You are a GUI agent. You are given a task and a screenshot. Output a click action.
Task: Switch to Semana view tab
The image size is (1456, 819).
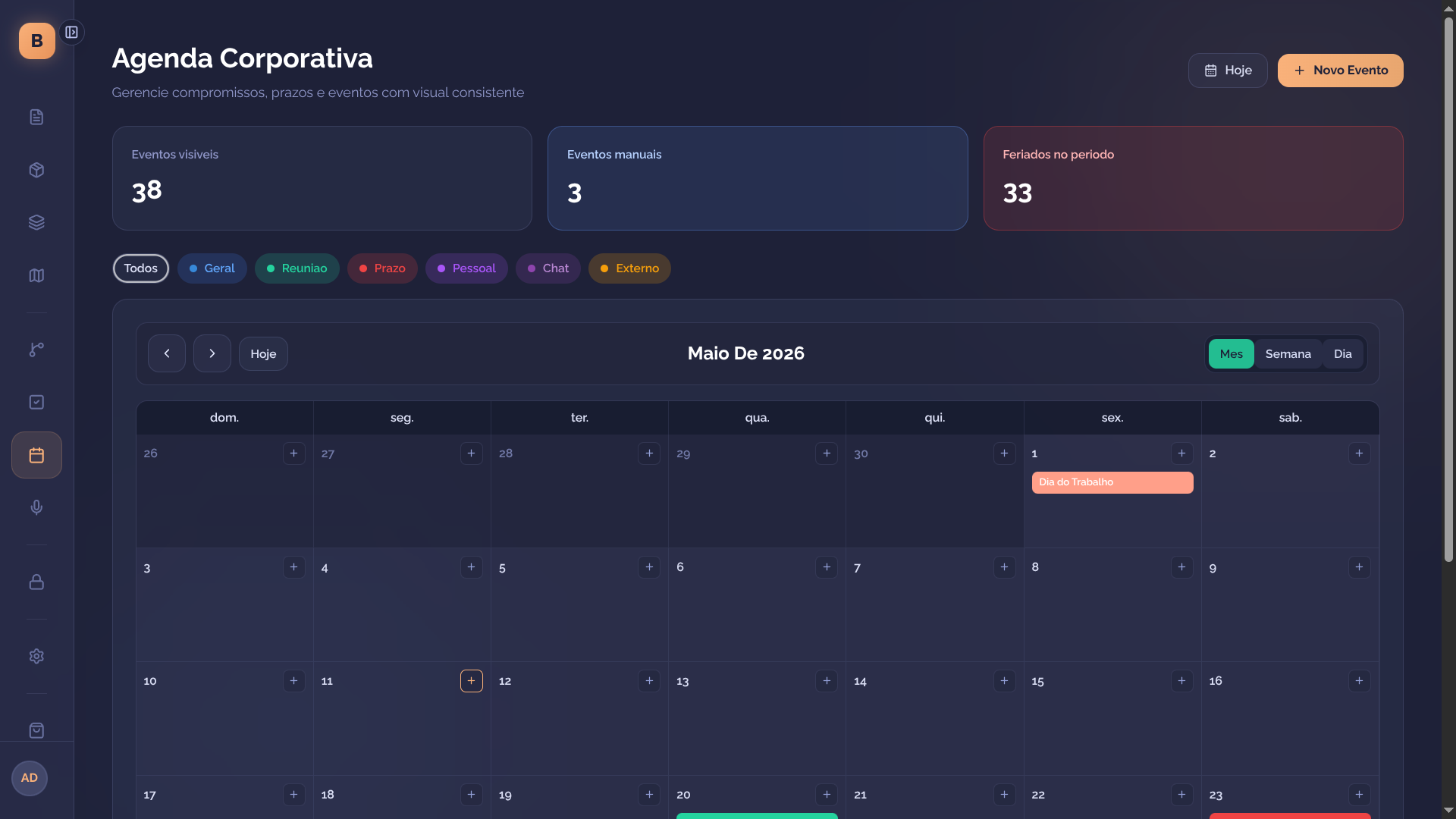click(x=1288, y=354)
